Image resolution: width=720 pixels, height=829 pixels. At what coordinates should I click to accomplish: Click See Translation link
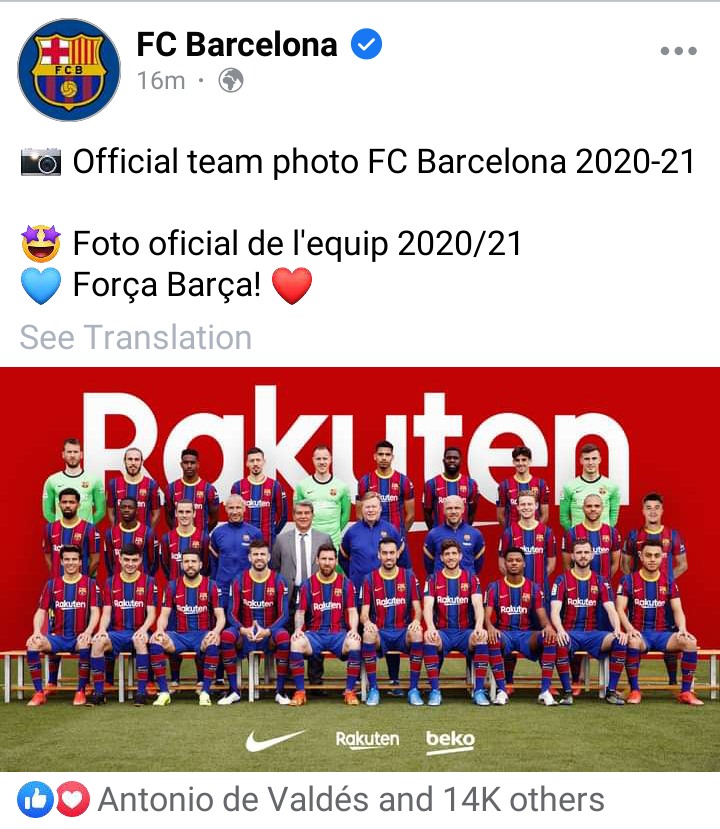tap(136, 337)
